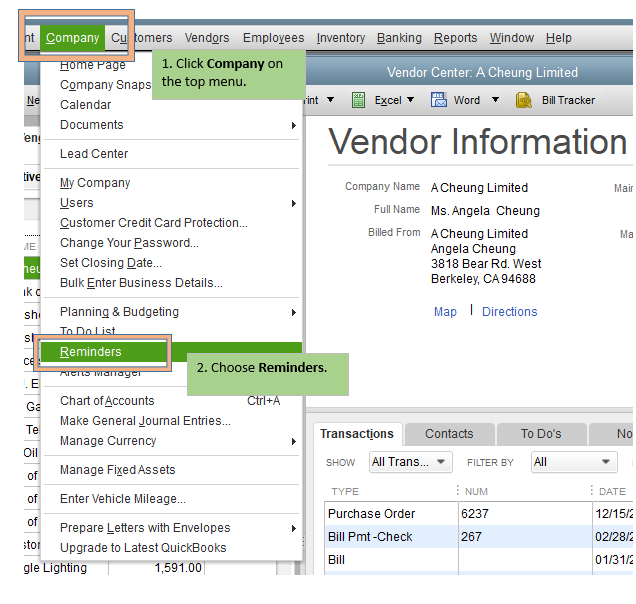Screen dimensions: 636x604
Task: Open the Company menu
Action: click(x=73, y=38)
